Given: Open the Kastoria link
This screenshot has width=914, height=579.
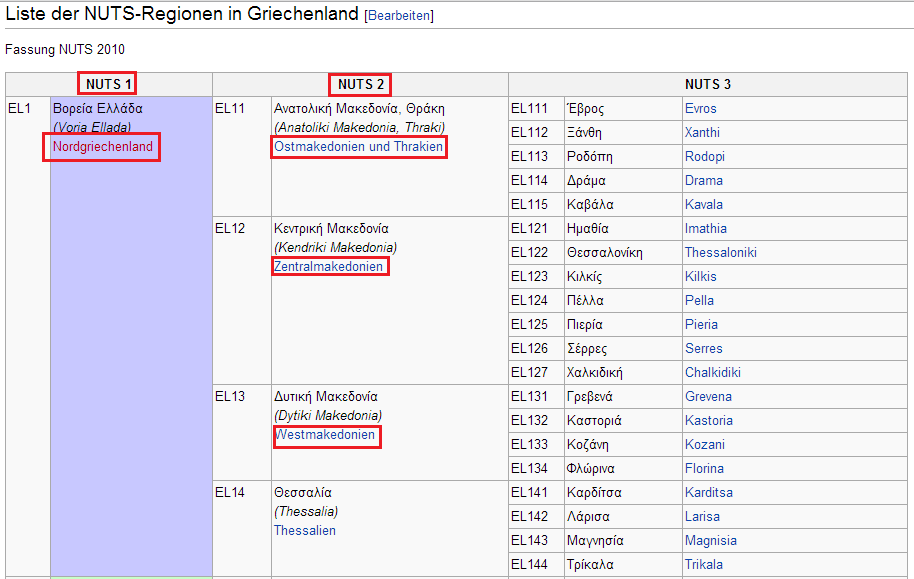Looking at the screenshot, I should pyautogui.click(x=709, y=420).
